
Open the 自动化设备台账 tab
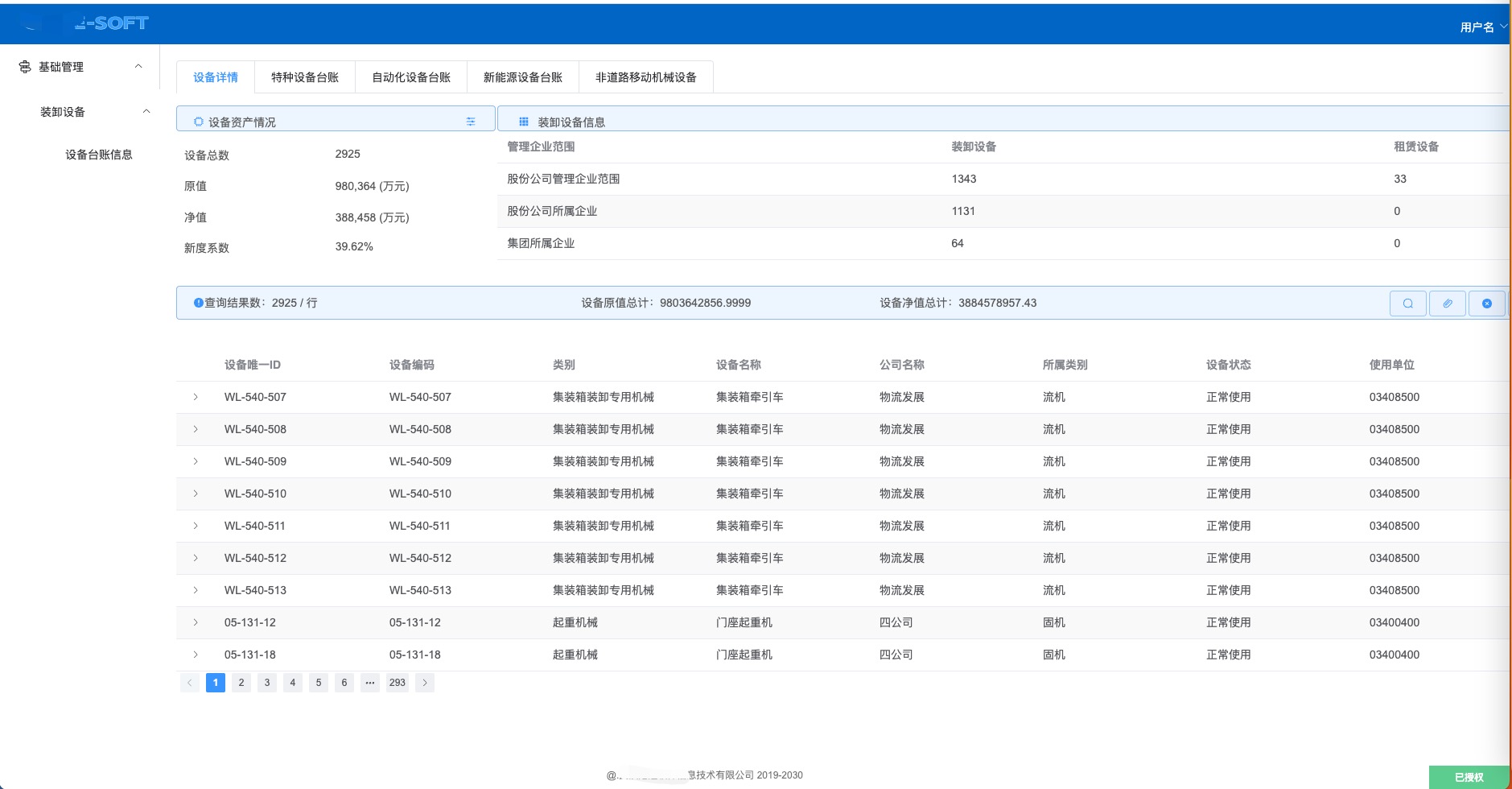coord(411,77)
